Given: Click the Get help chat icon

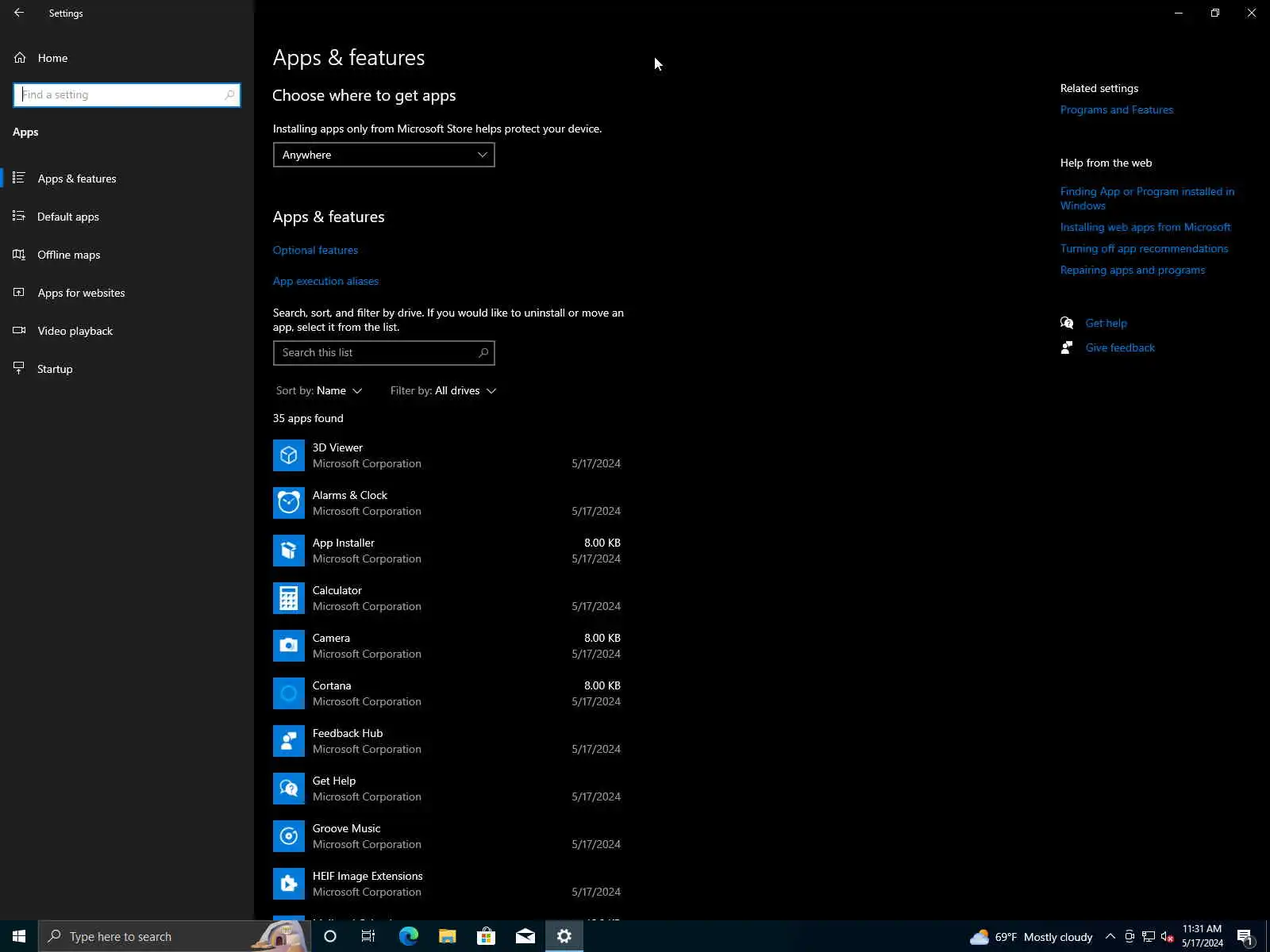Looking at the screenshot, I should coord(1067,323).
